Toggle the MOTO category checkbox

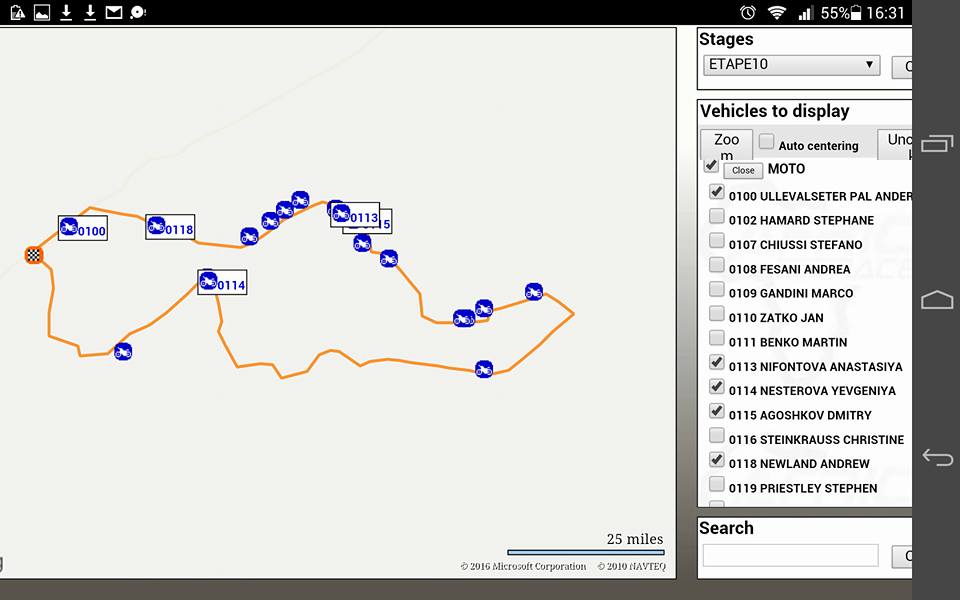point(711,165)
